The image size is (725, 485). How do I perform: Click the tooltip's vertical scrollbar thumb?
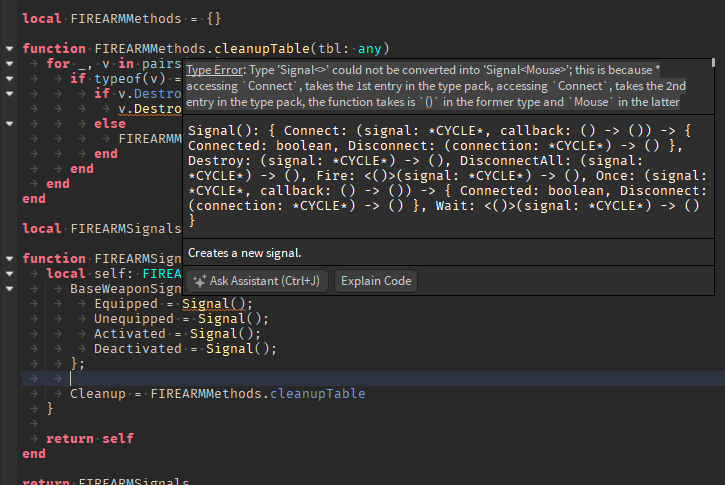pyautogui.click(x=713, y=62)
